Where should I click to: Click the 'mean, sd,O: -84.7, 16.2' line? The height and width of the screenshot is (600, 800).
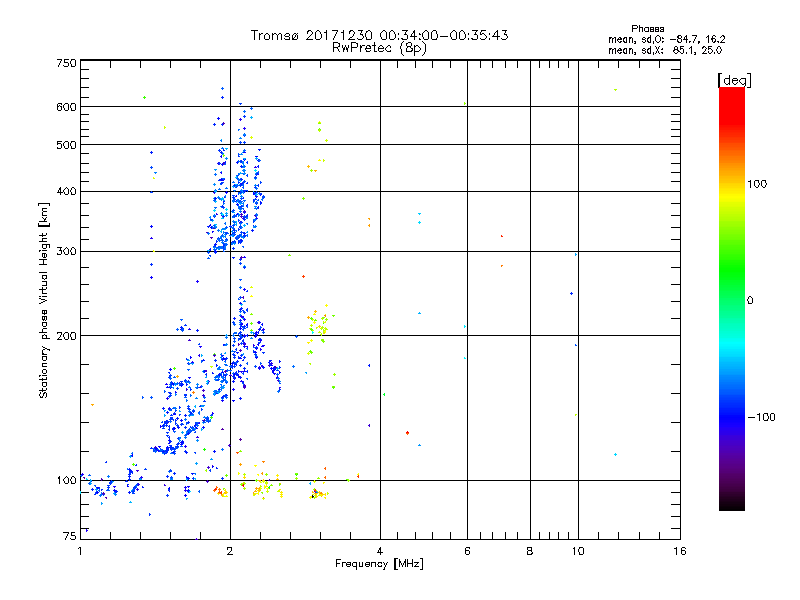[666, 39]
